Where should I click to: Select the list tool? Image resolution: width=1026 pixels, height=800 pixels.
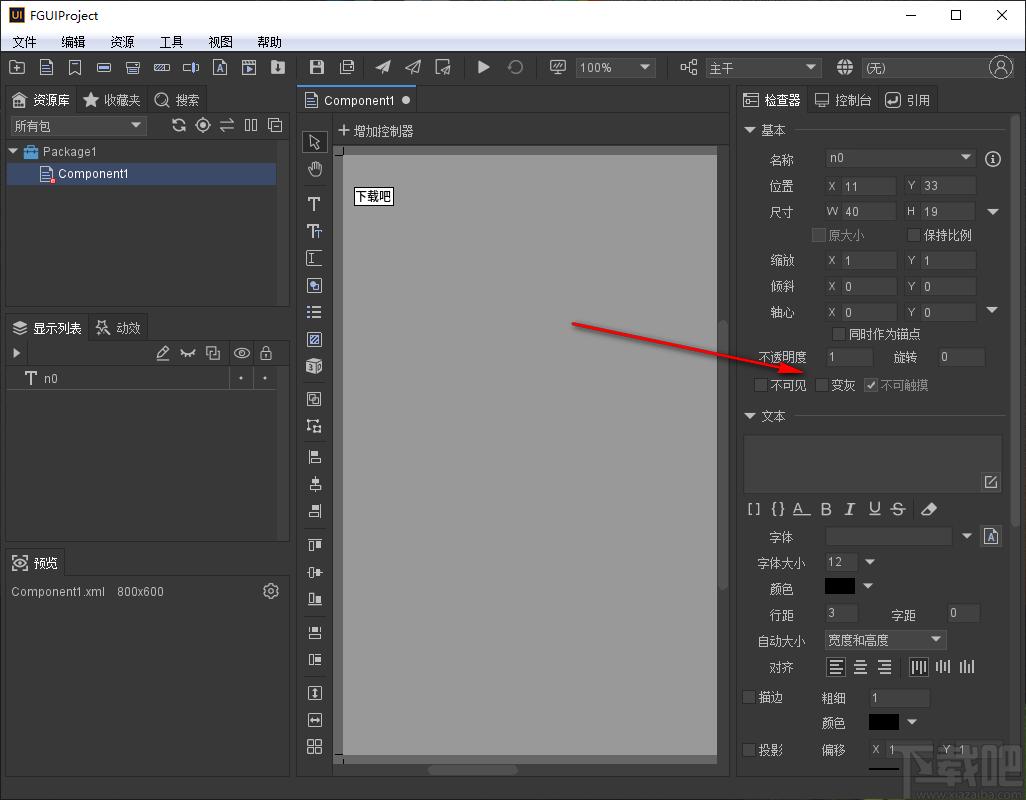coord(314,312)
